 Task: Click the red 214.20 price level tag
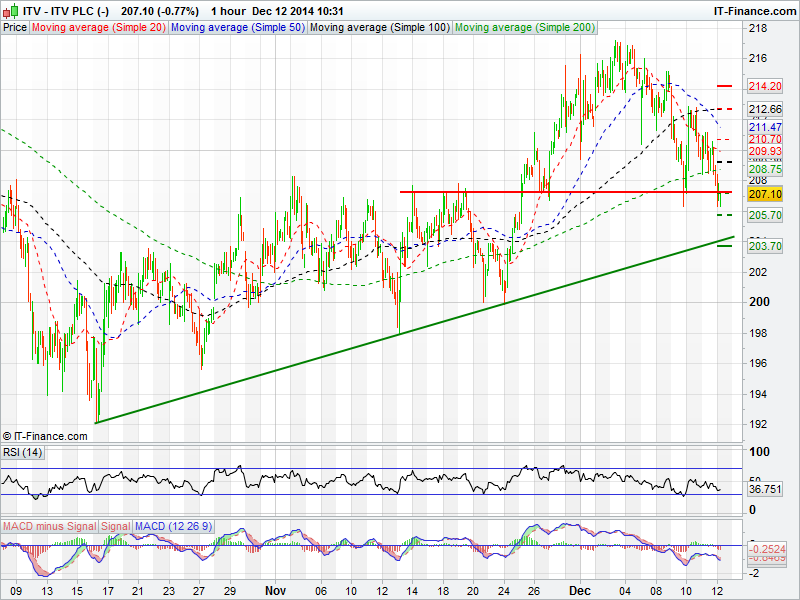click(764, 87)
